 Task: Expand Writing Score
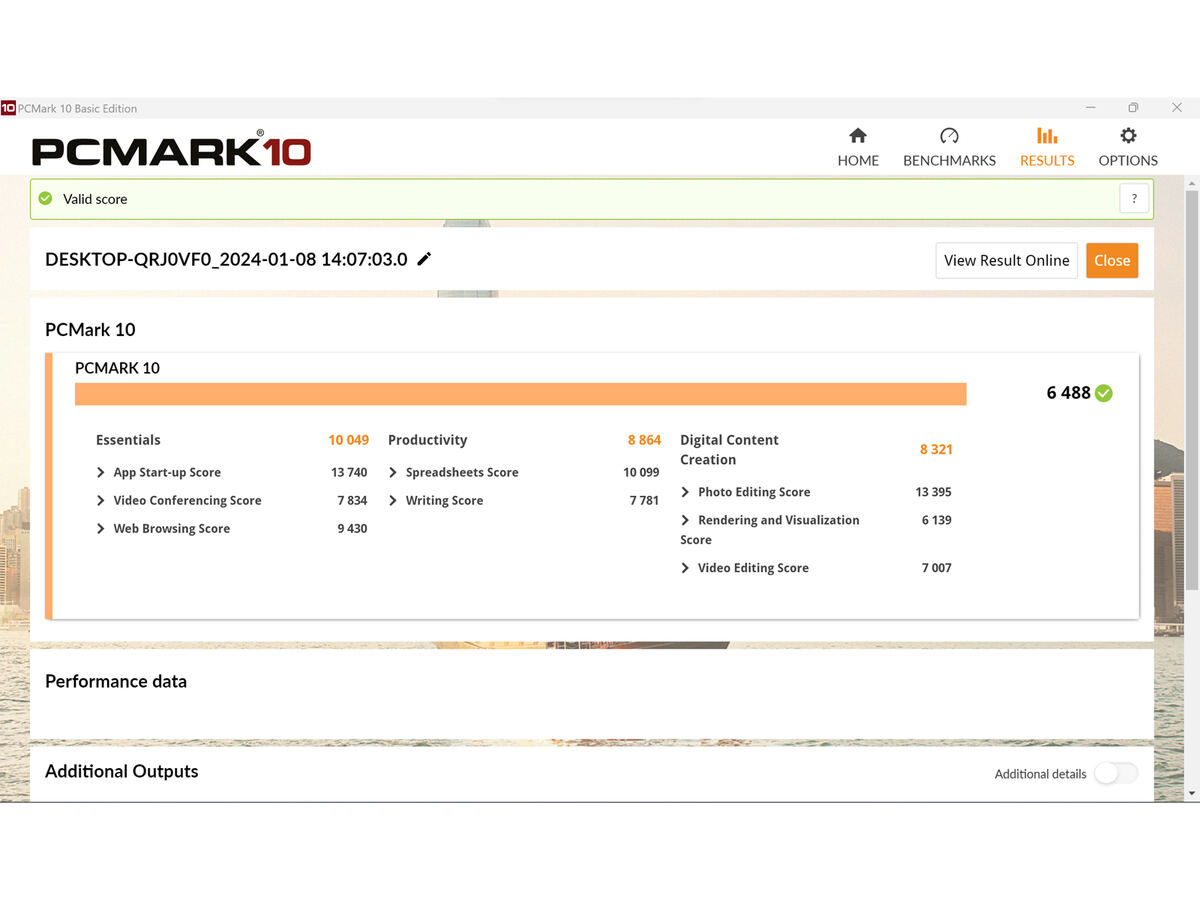(393, 500)
